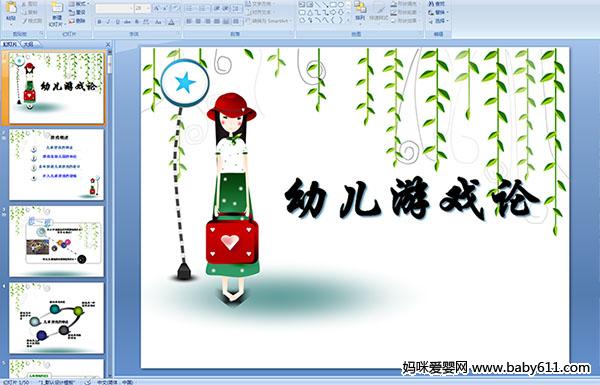Open the font size dropdown arrow
The image size is (600, 385).
click(148, 8)
